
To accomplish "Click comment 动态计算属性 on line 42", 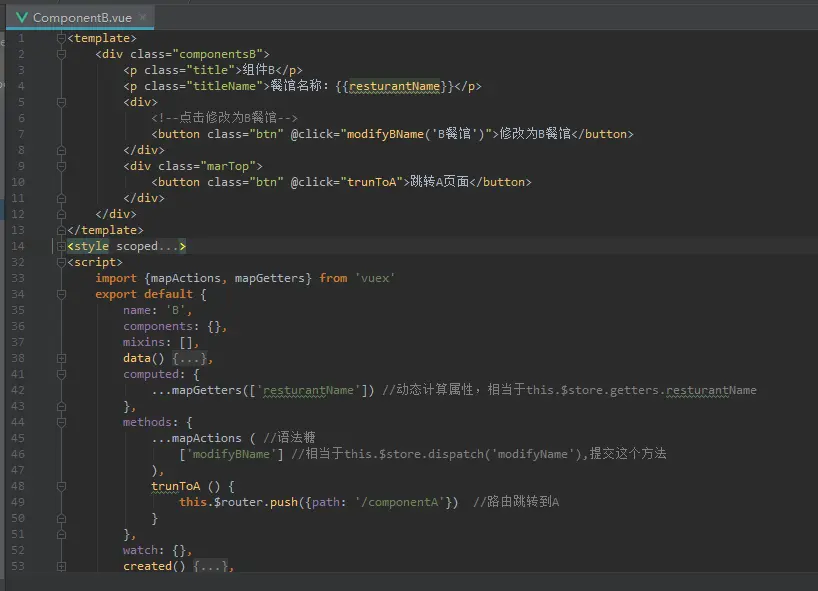I will [x=435, y=390].
